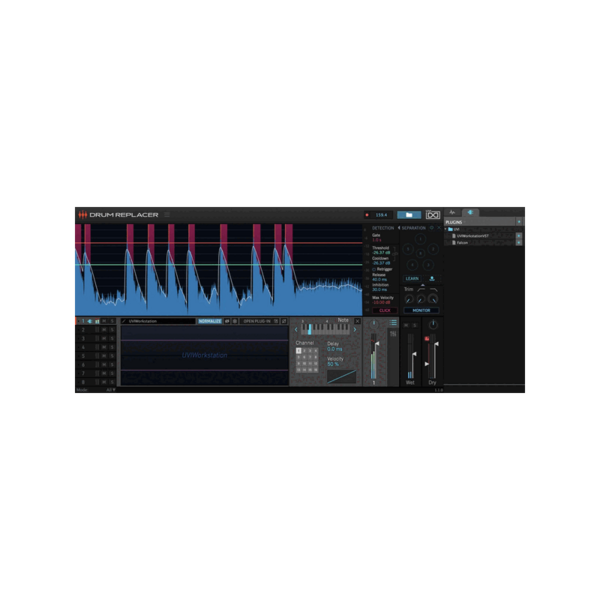
Task: Click the low-pass Trim filter shape icon
Action: pyautogui.click(x=434, y=290)
